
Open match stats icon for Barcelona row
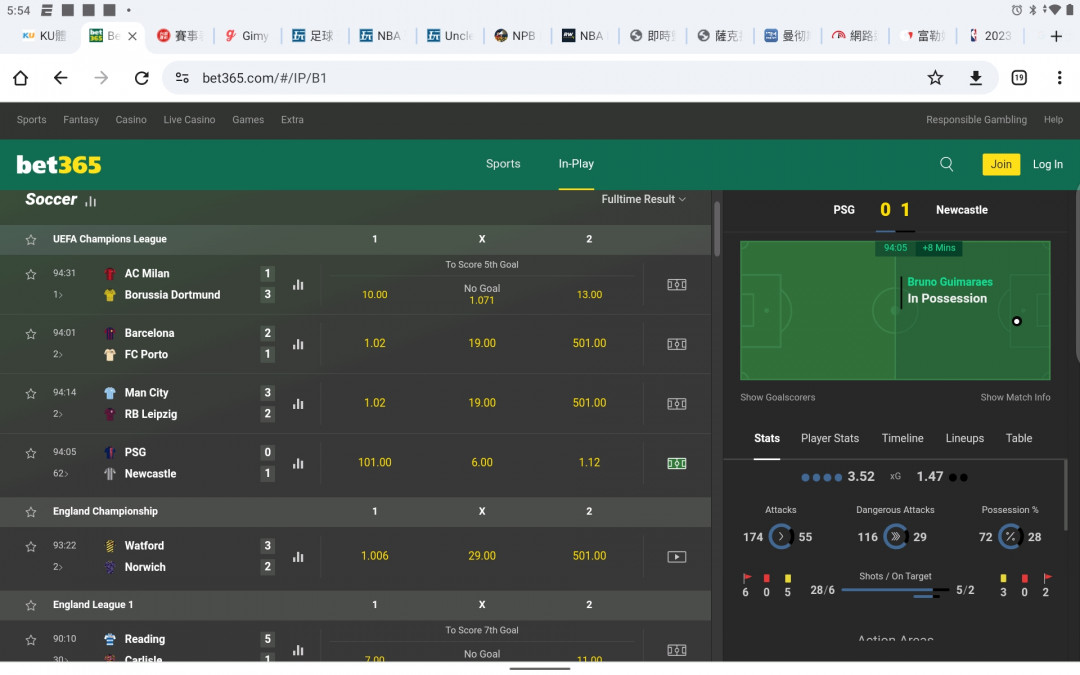[x=298, y=344]
